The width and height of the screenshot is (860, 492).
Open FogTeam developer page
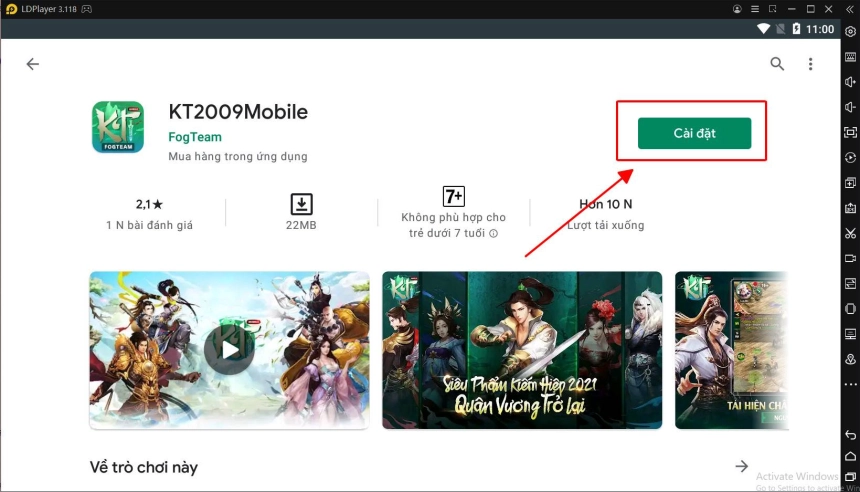pyautogui.click(x=195, y=137)
